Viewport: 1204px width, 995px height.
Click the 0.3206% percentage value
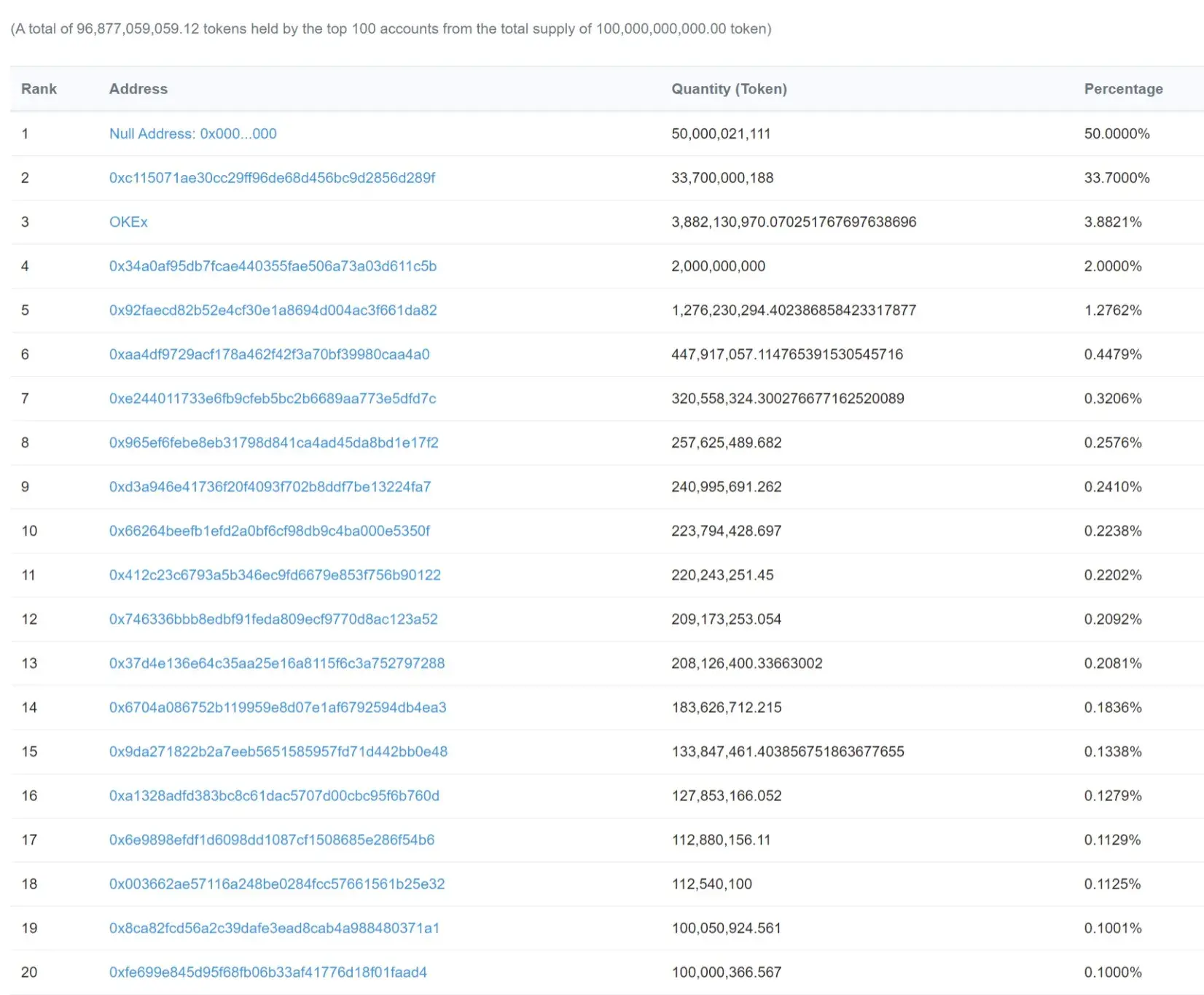(1113, 398)
